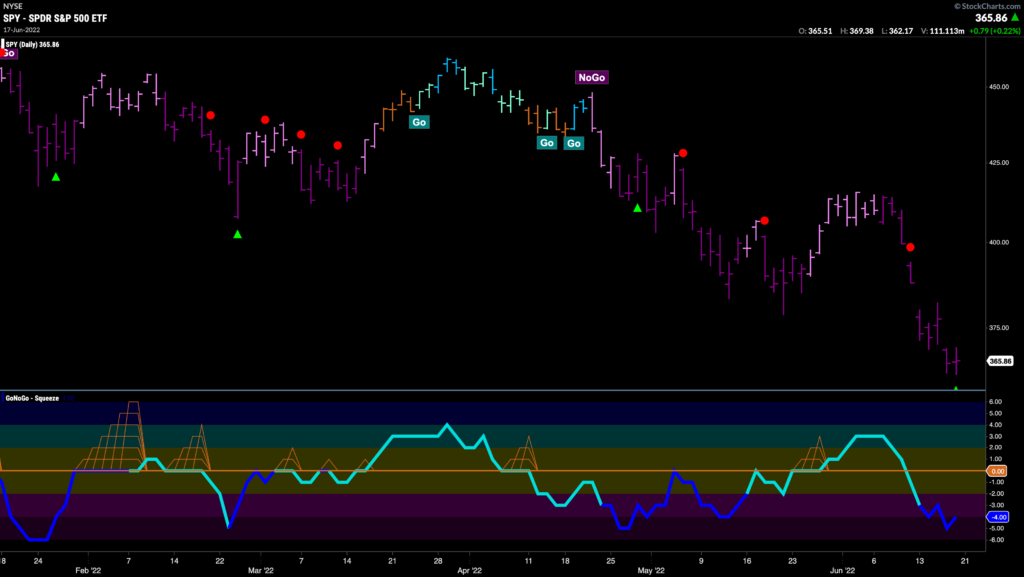
Task: Click the red dot marker near mid-March bars
Action: point(338,146)
